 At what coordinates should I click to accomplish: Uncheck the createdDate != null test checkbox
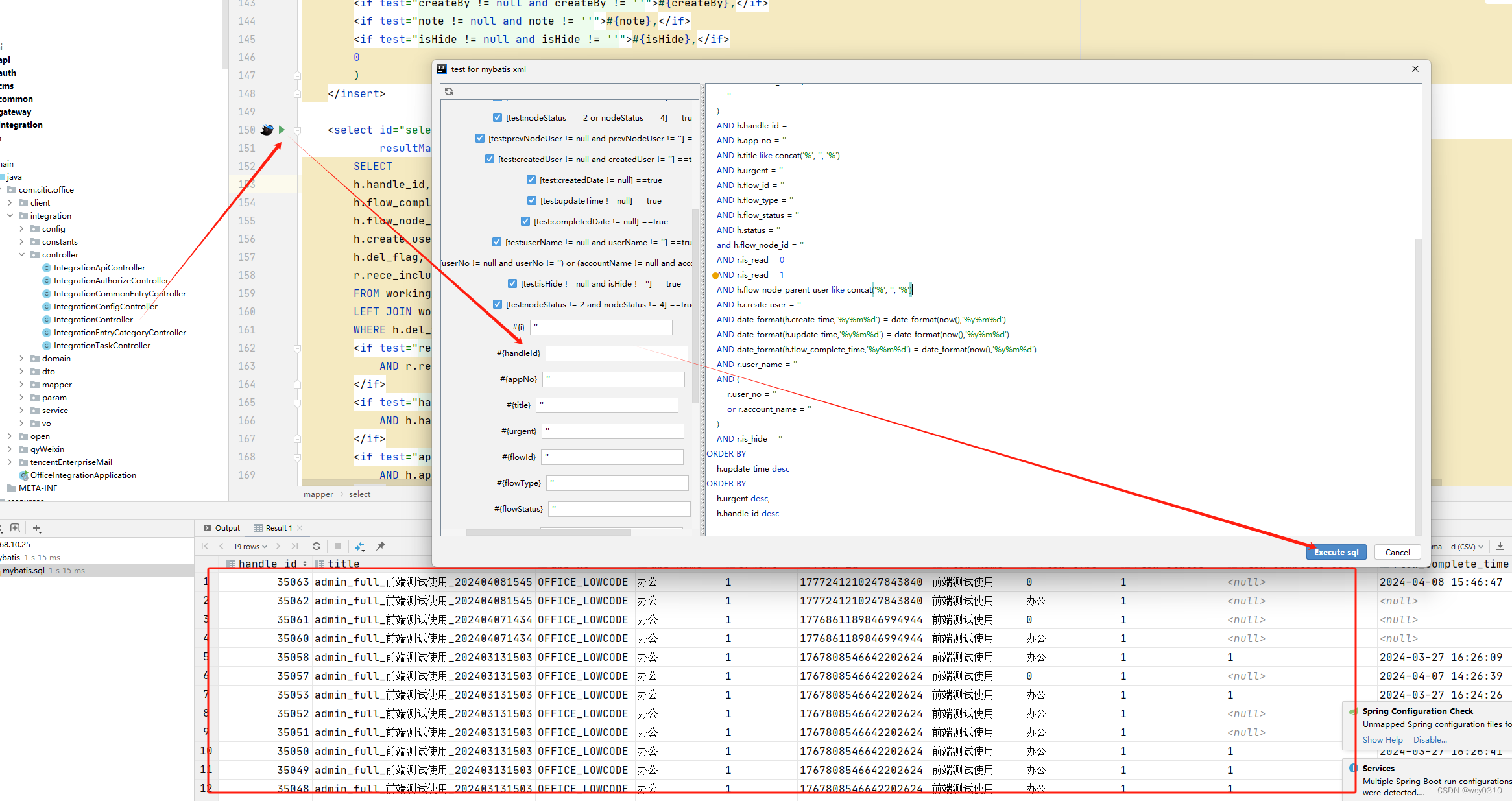531,180
